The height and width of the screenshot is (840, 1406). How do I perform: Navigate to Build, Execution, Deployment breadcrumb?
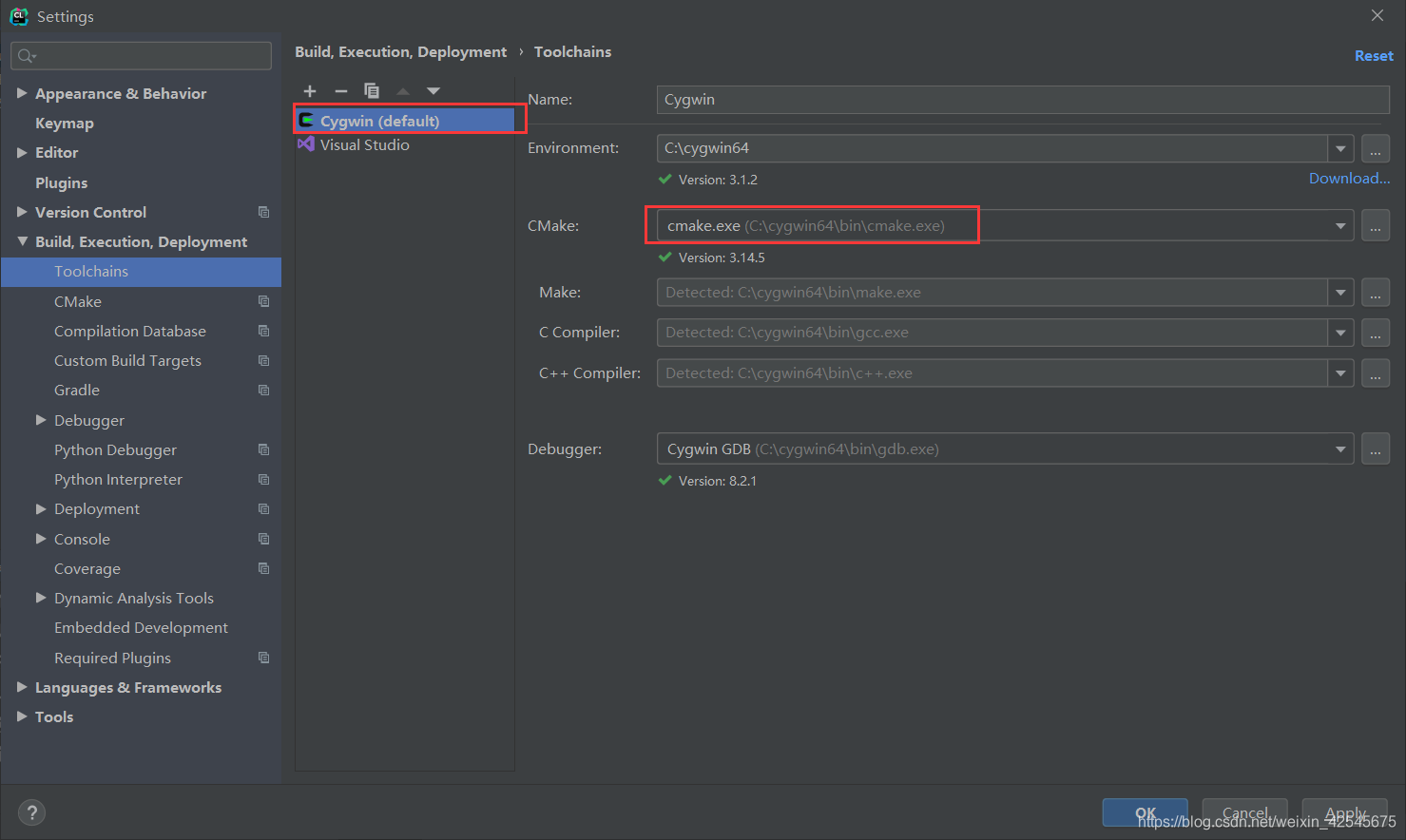[x=400, y=51]
